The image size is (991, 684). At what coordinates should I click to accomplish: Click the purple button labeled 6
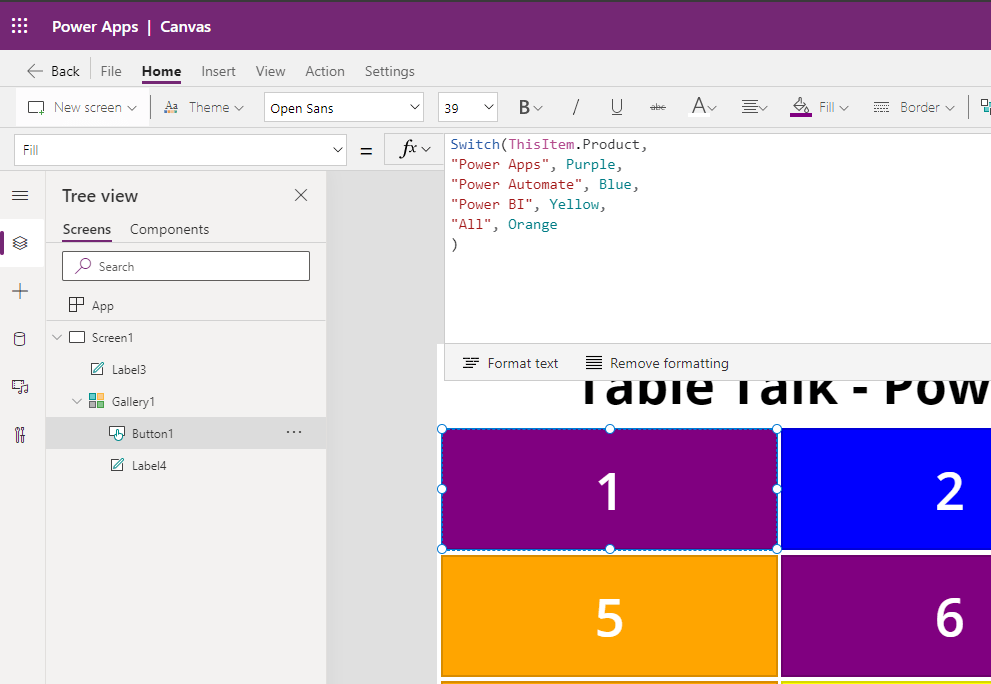click(x=886, y=616)
